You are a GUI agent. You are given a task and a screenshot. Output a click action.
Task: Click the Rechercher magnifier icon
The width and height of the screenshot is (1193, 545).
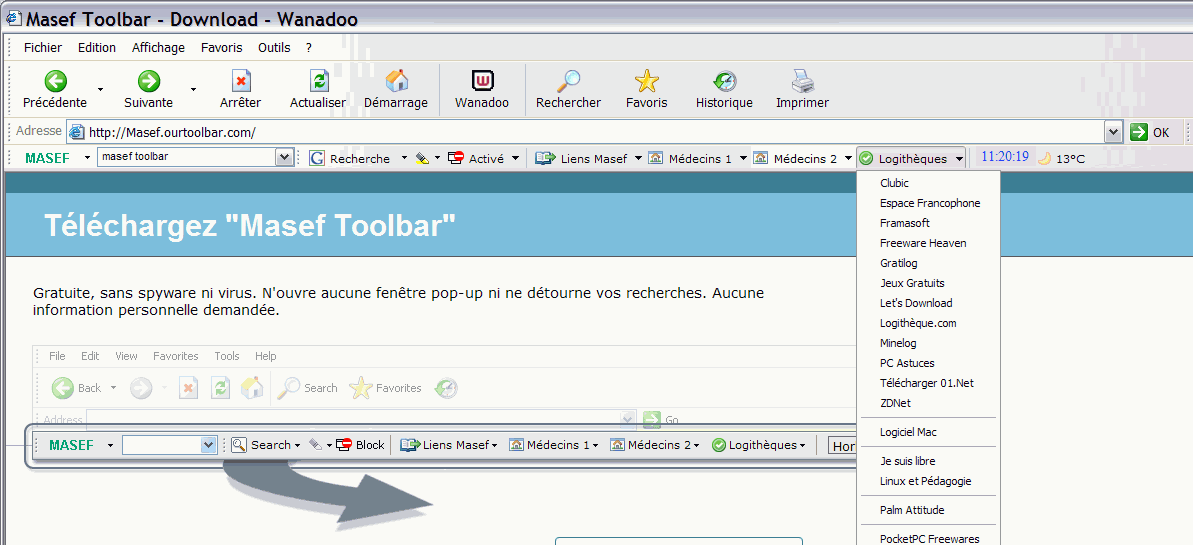(x=568, y=81)
